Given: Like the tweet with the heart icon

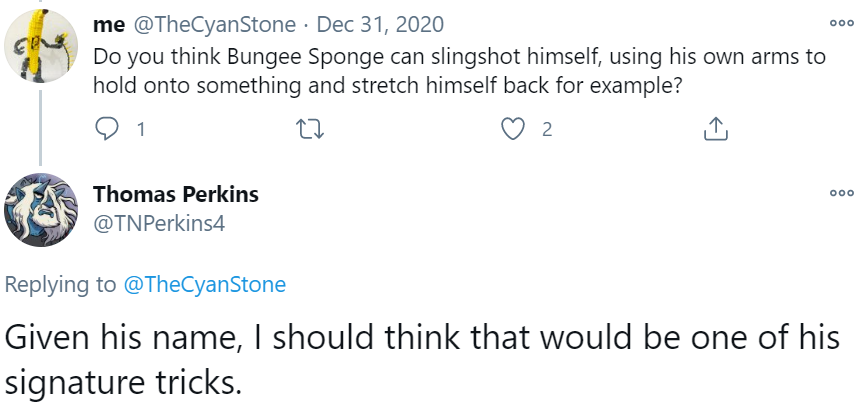Looking at the screenshot, I should click(x=513, y=129).
